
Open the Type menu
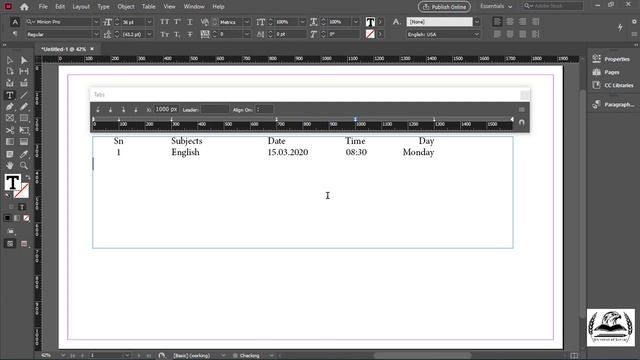point(103,7)
